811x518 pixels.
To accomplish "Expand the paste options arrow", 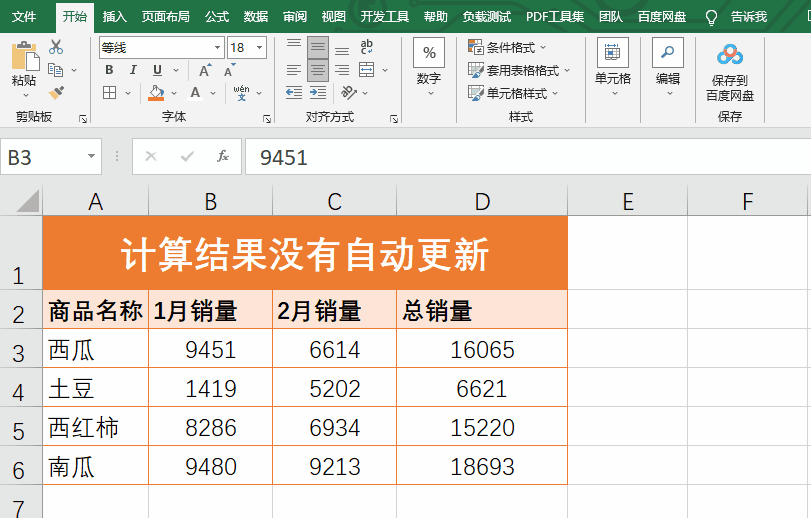I will tap(25, 95).
